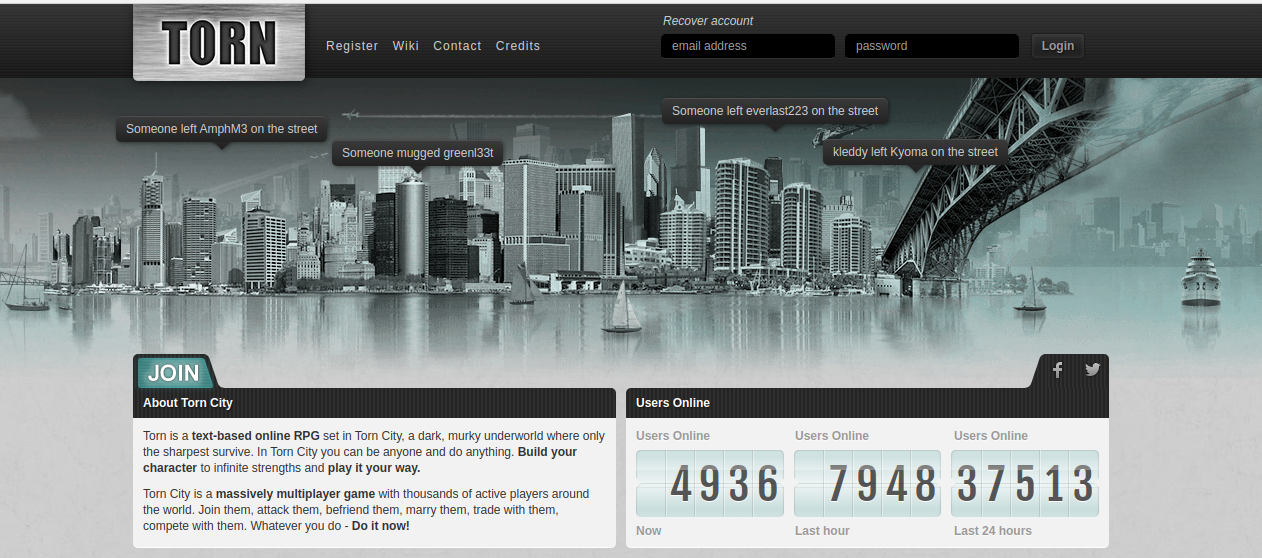Focus the email address field
The width and height of the screenshot is (1262, 558).
[x=747, y=46]
